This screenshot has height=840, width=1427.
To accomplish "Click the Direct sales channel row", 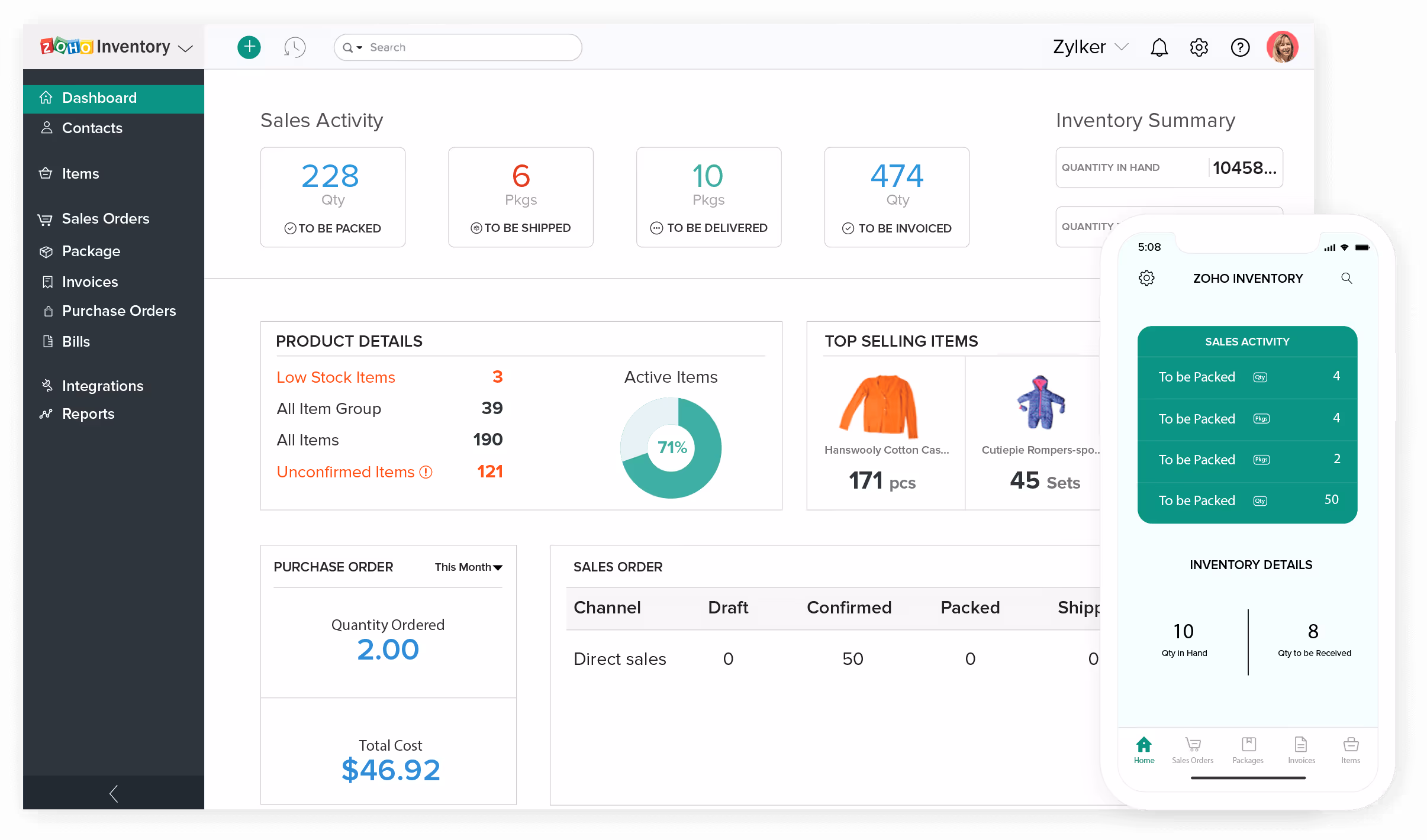I will [833, 659].
